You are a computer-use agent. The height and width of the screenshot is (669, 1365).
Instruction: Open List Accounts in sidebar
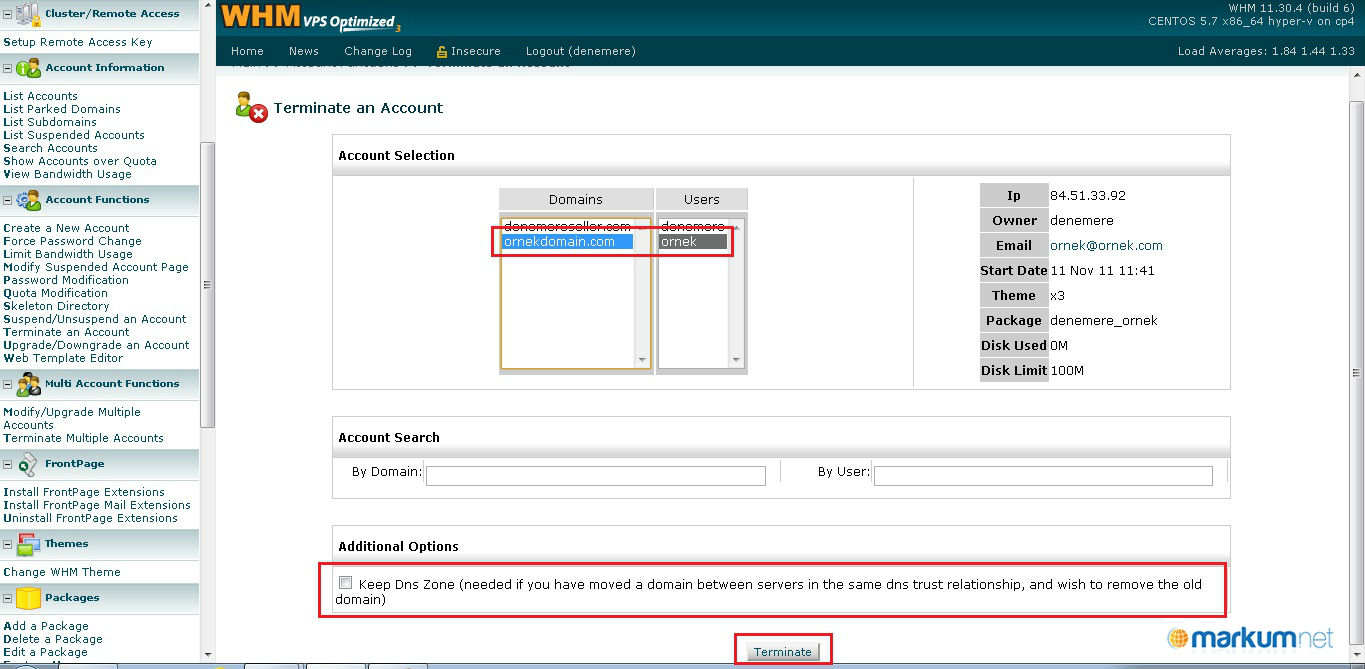(40, 96)
